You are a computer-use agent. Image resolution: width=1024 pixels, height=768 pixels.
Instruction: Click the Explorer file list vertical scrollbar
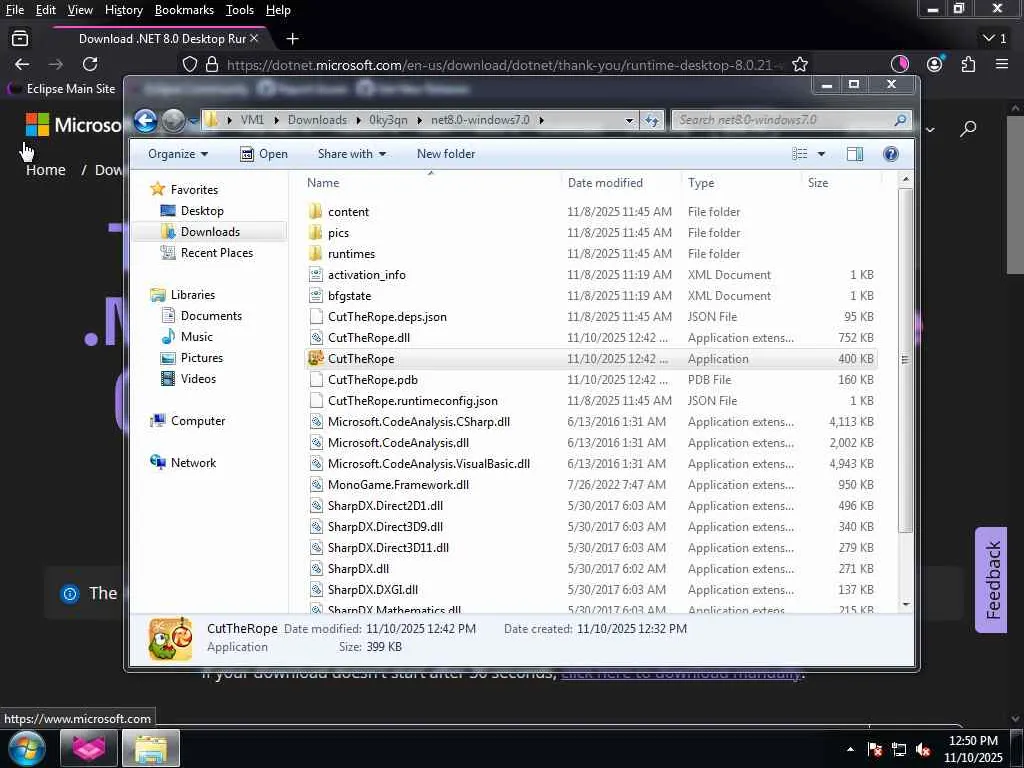pos(905,359)
